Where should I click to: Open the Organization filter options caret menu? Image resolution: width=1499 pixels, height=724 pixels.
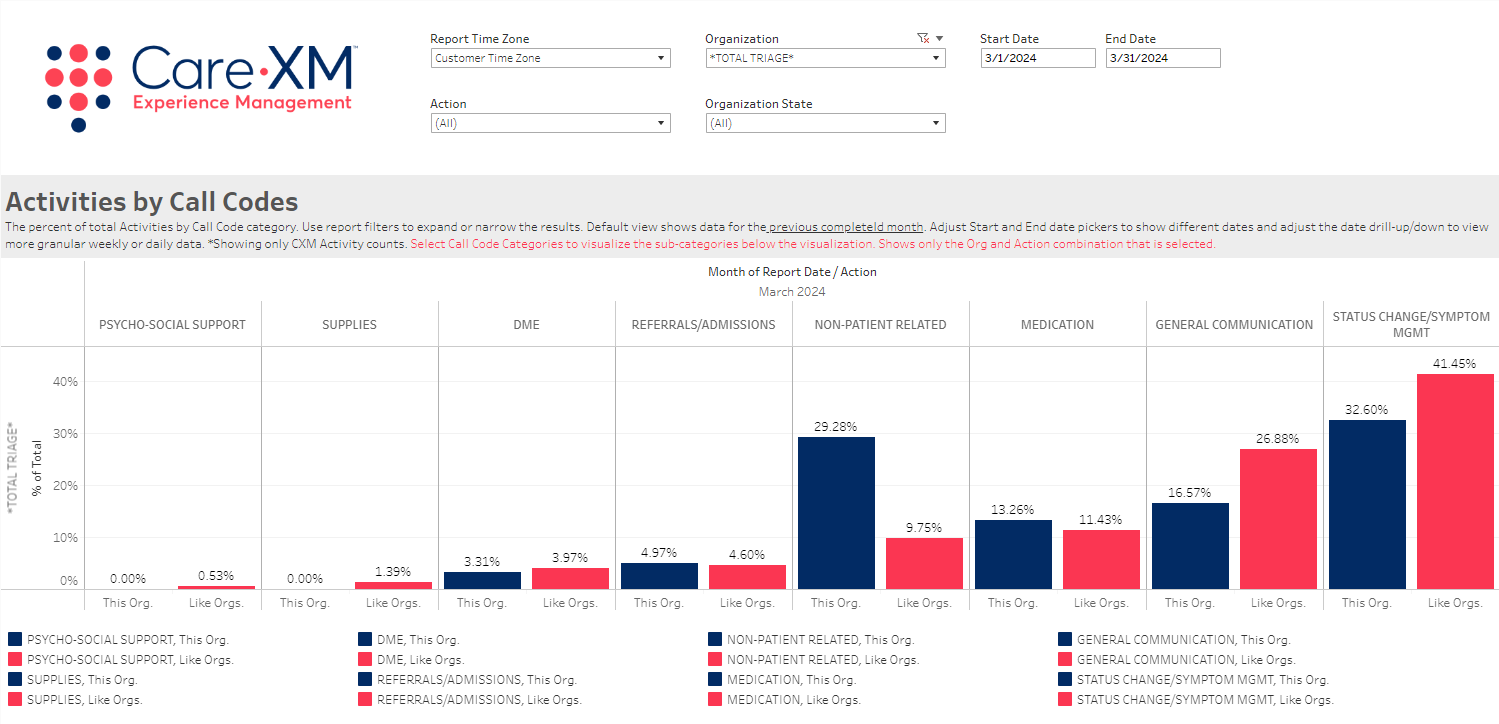click(x=939, y=39)
